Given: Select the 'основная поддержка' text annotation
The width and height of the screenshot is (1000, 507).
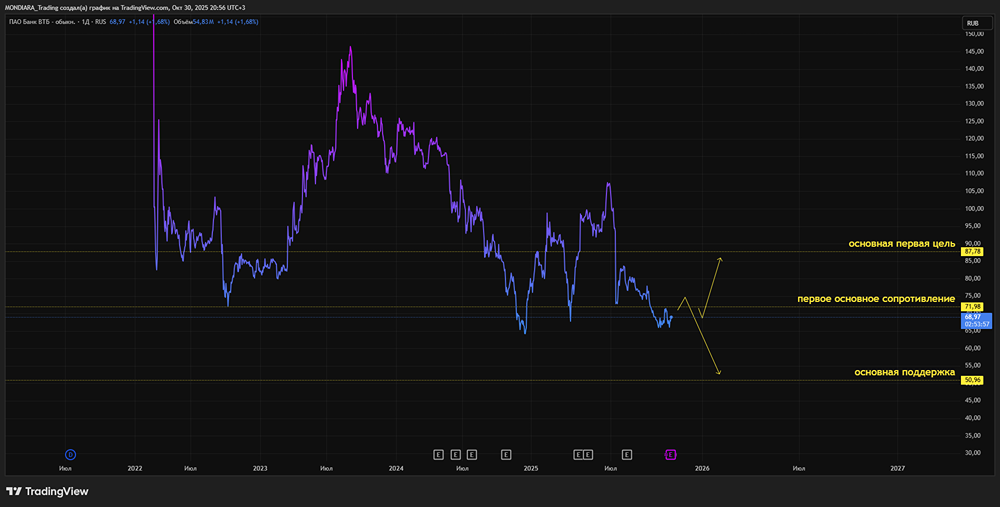Looking at the screenshot, I should 905,372.
